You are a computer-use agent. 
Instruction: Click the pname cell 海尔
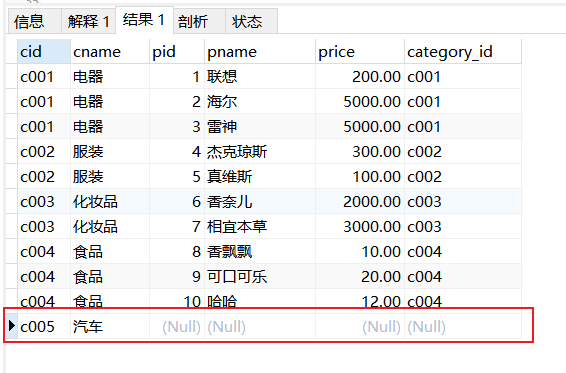(x=260, y=101)
